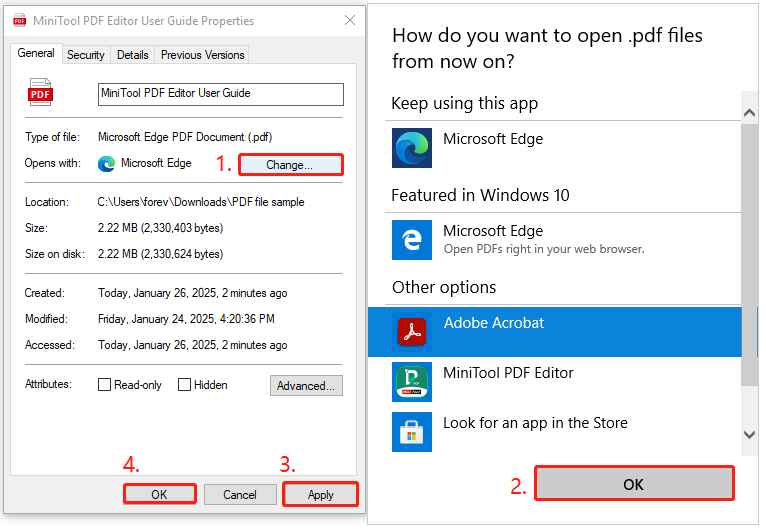The height and width of the screenshot is (530, 766).
Task: Select Look for an app in the Store
Action: [535, 423]
